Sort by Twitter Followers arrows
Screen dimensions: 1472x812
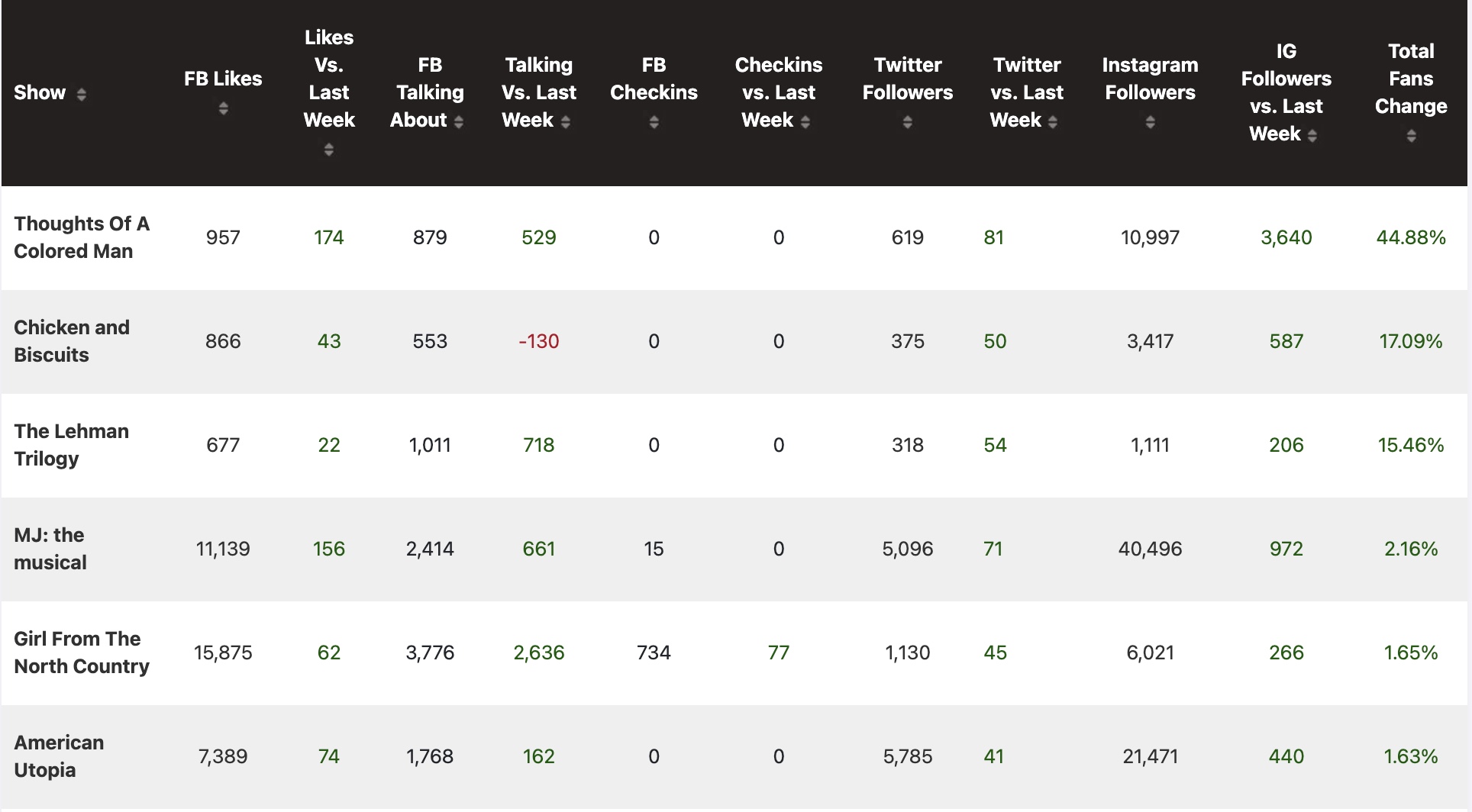pos(907,122)
